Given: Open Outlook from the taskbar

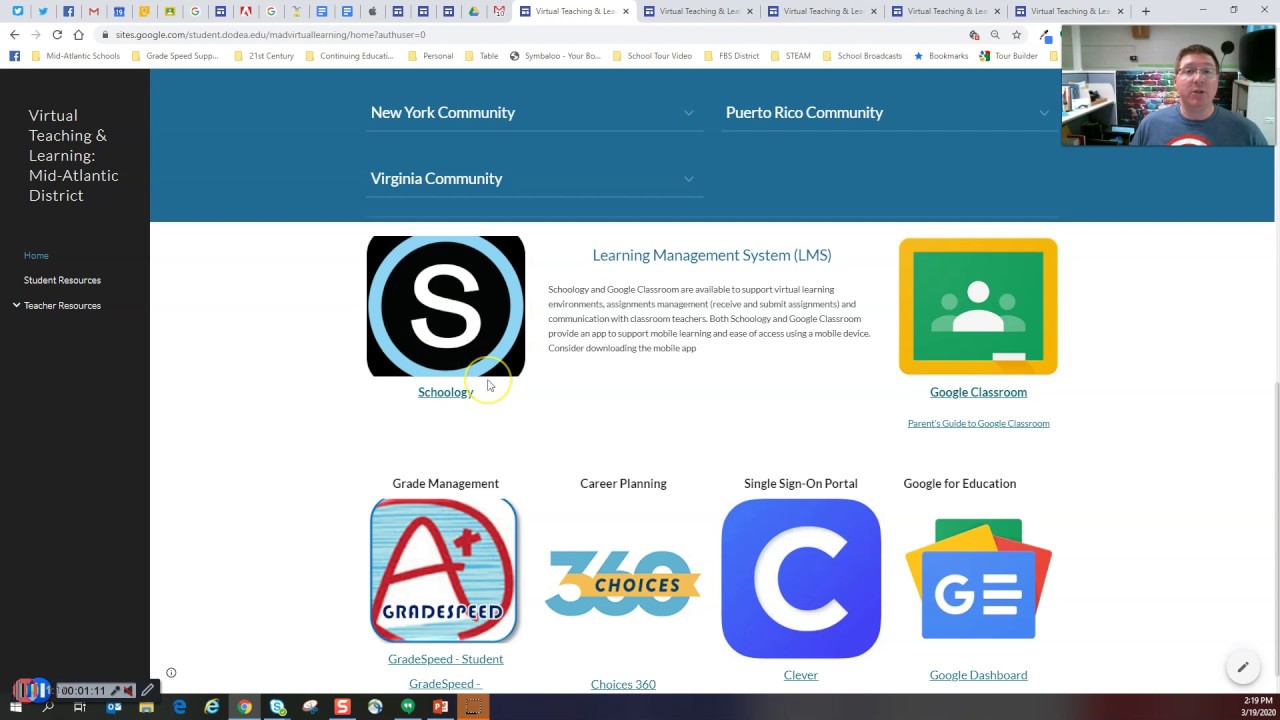Looking at the screenshot, I should pos(114,707).
